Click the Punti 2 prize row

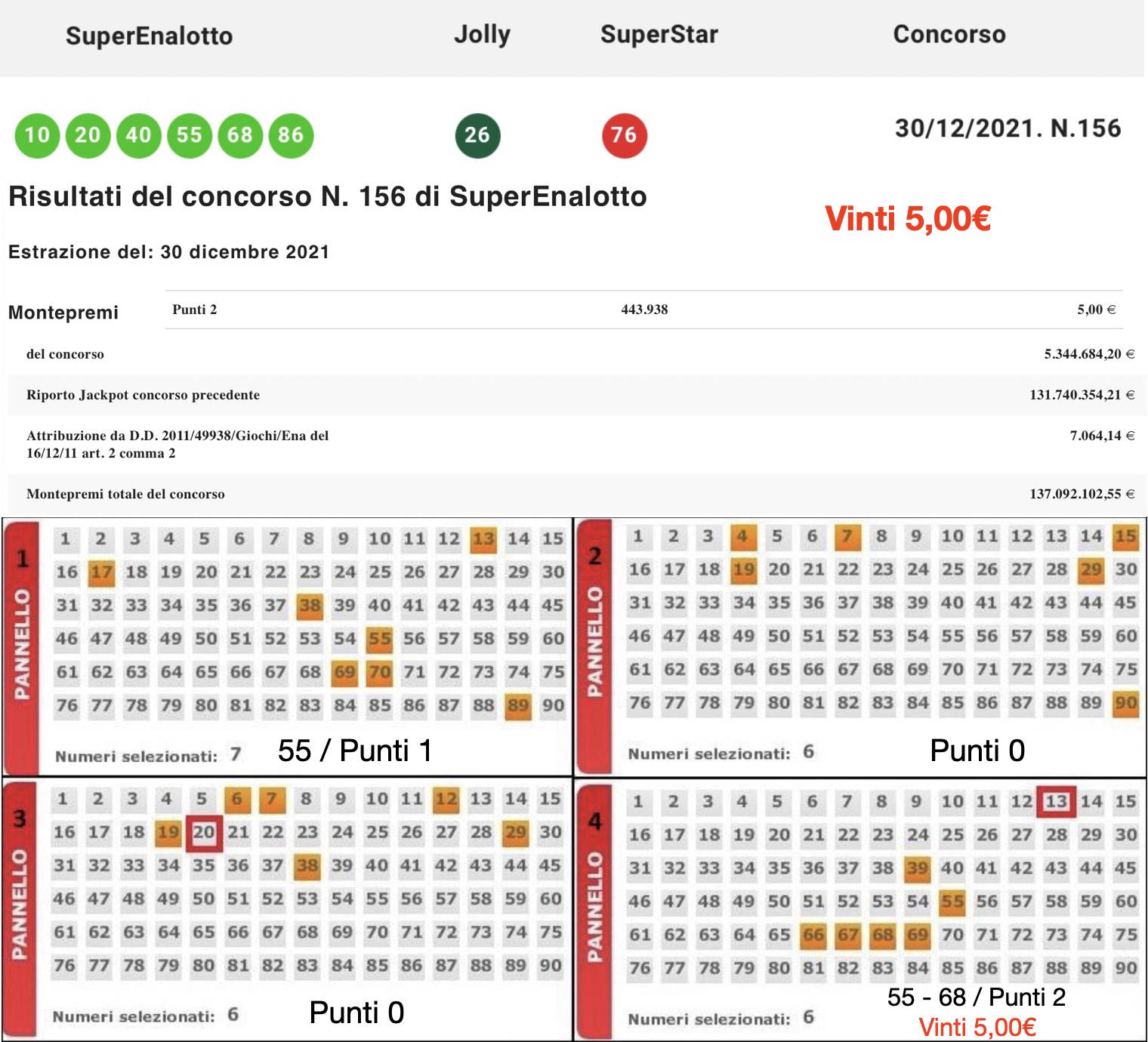(643, 310)
